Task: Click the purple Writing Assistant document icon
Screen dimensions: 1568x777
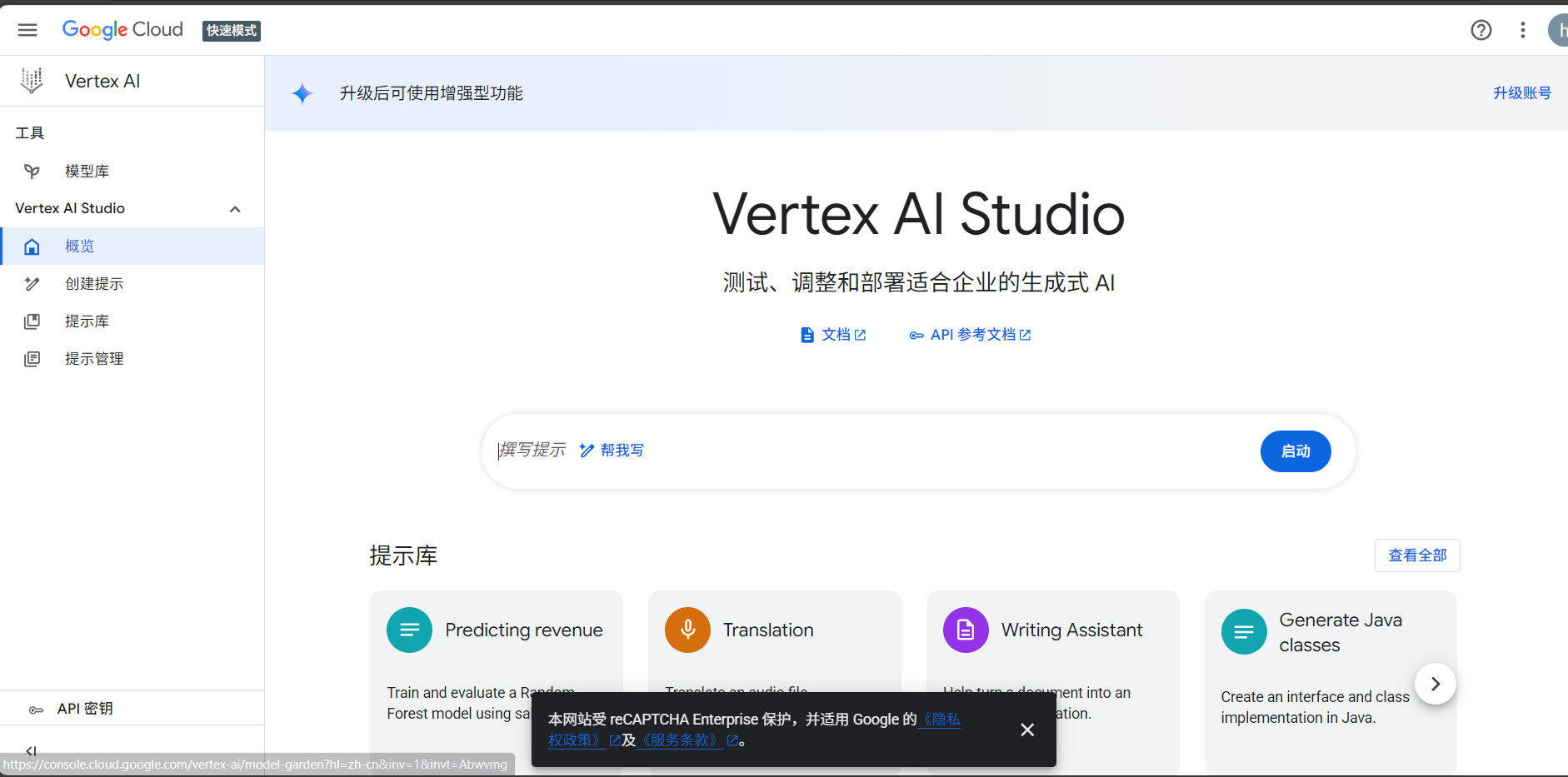Action: pyautogui.click(x=966, y=630)
